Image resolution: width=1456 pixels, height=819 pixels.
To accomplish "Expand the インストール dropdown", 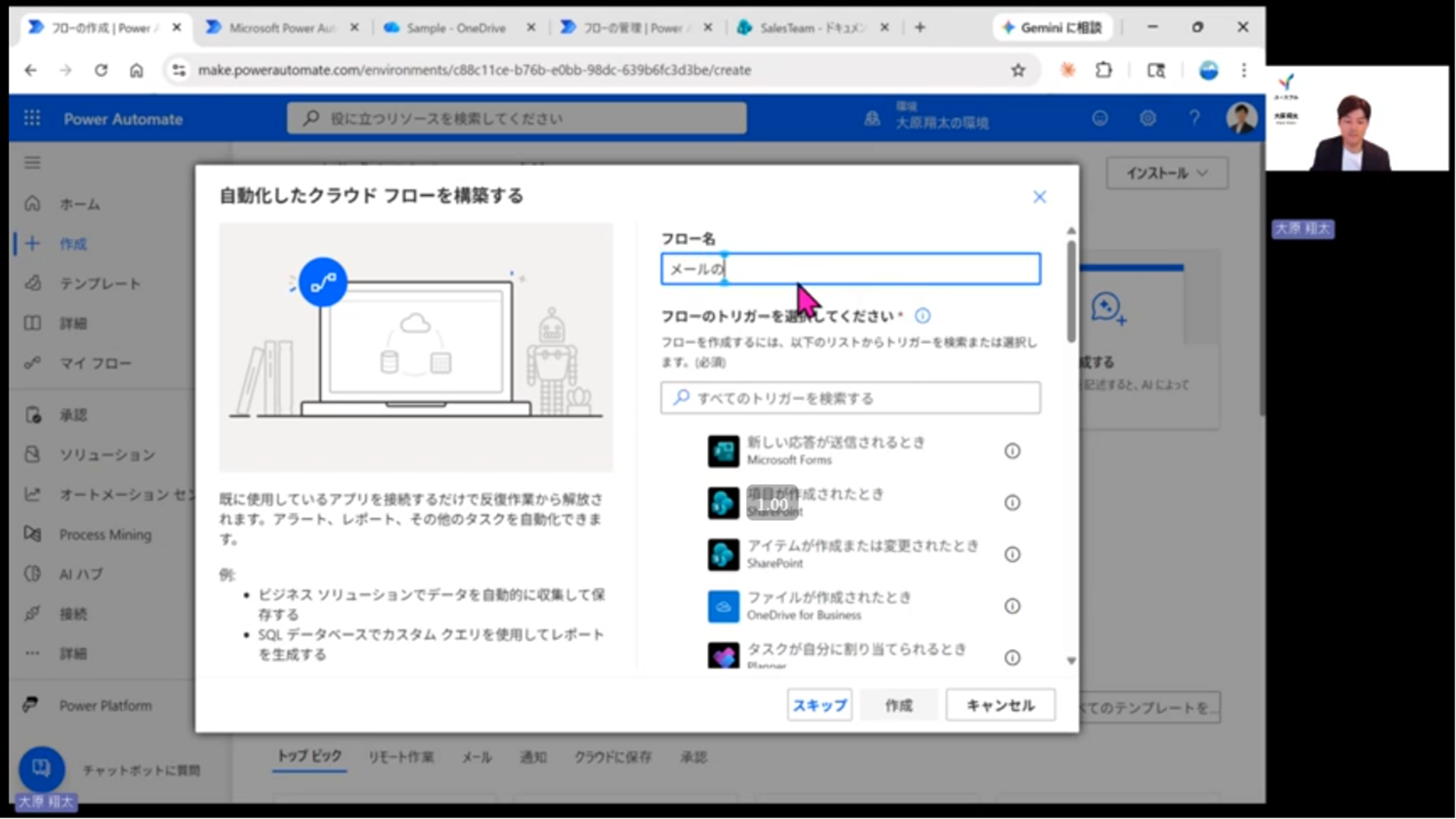I will point(1166,173).
